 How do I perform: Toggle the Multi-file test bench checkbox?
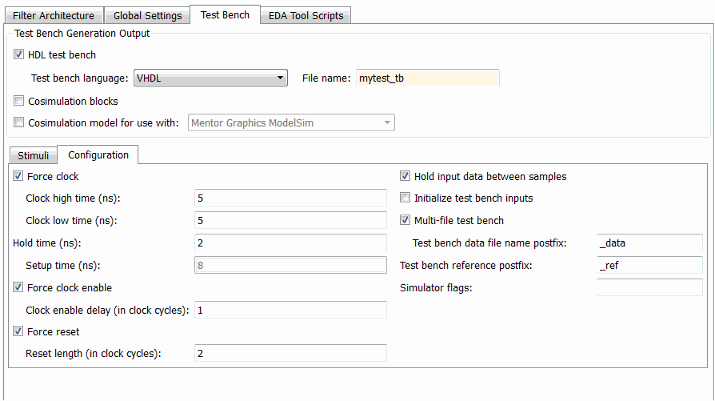click(405, 220)
